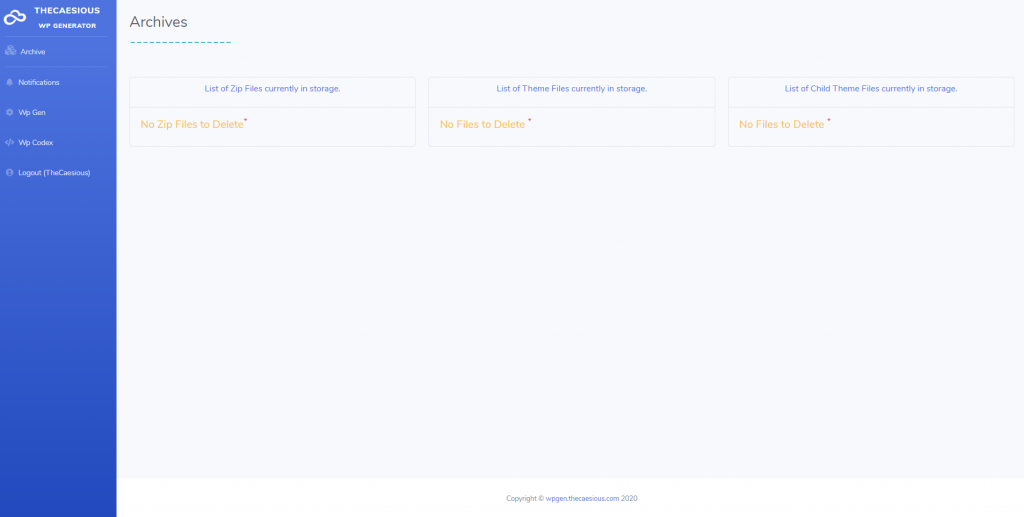Viewport: 1024px width, 517px height.
Task: Click the Logout user circle icon
Action: point(10,172)
